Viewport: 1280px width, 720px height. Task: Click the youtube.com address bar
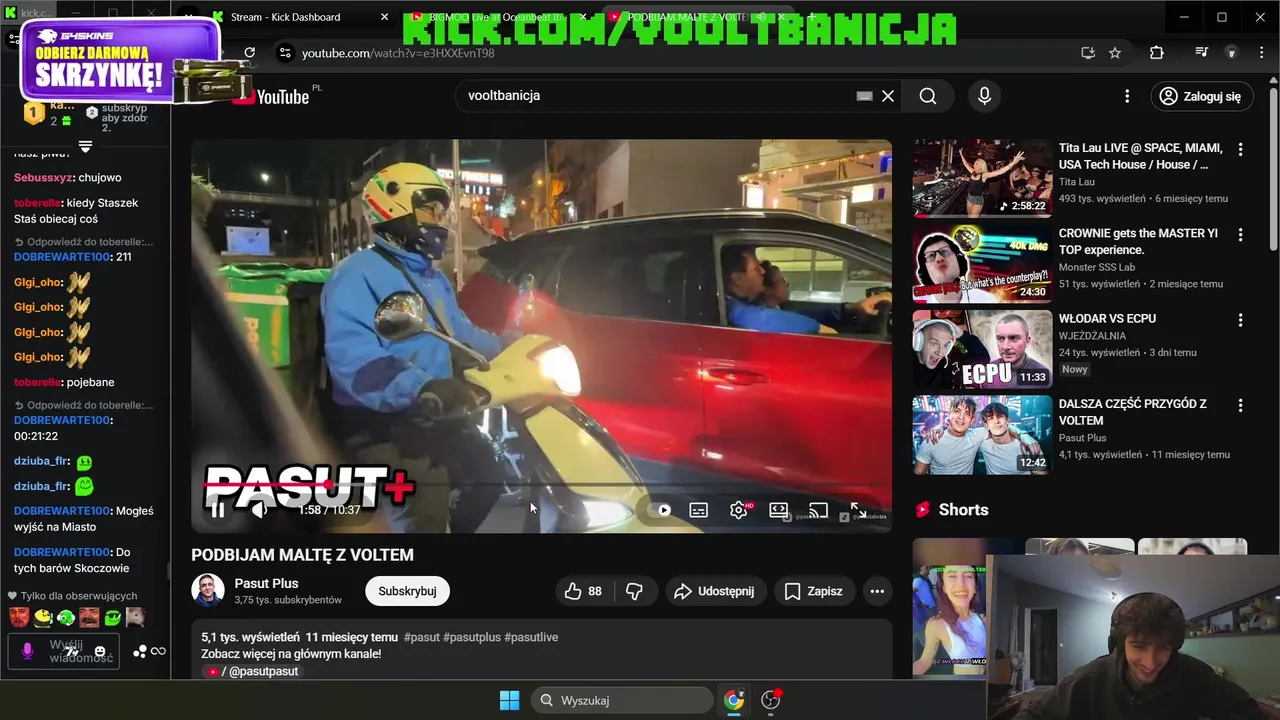coord(680,53)
